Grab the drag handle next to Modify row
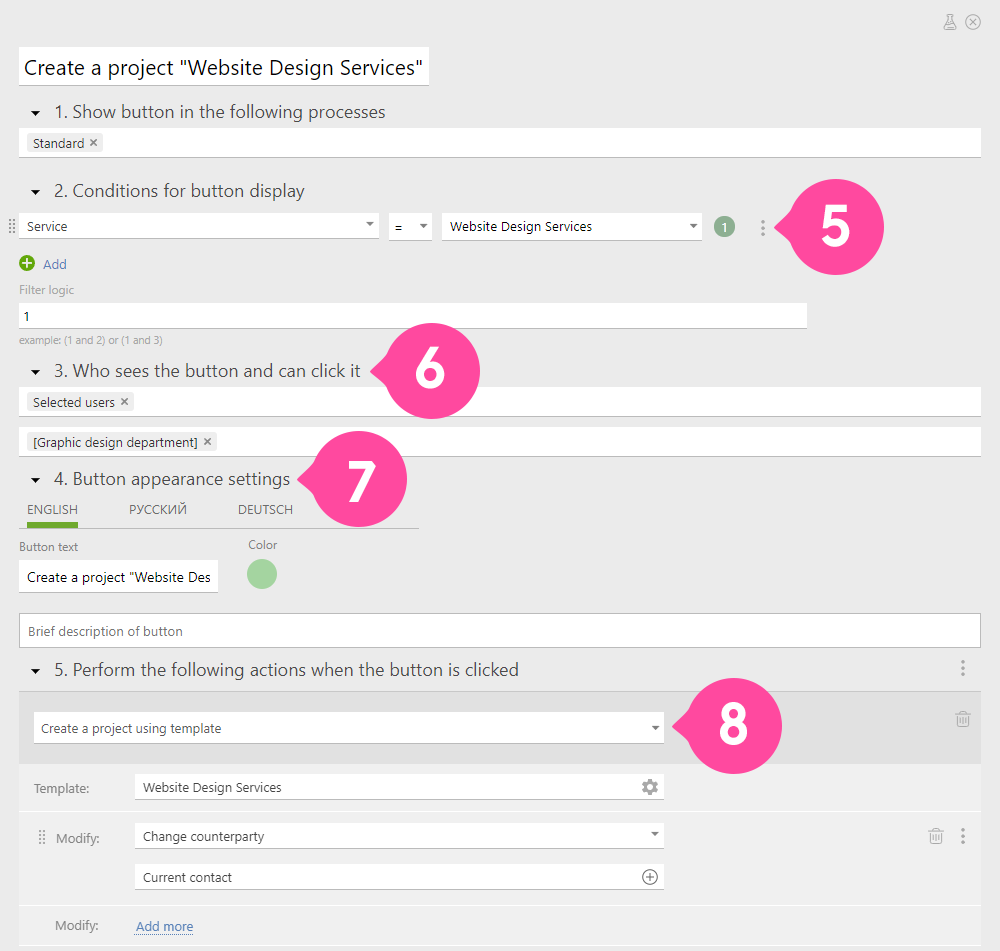 pos(41,837)
